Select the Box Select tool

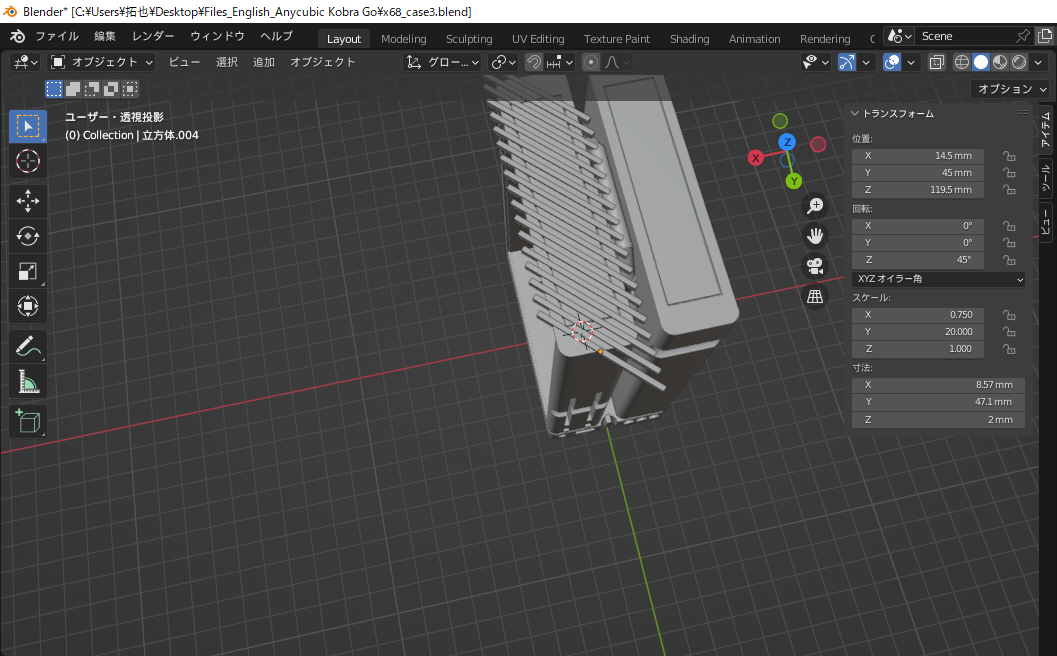pos(28,126)
